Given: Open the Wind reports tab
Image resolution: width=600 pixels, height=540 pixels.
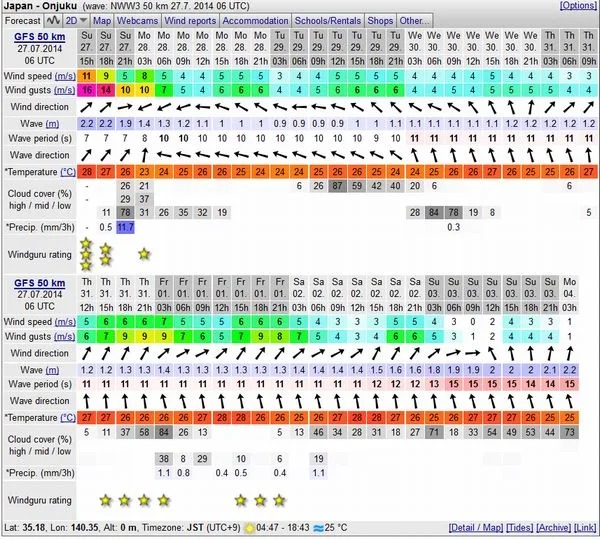Looking at the screenshot, I should coord(190,21).
